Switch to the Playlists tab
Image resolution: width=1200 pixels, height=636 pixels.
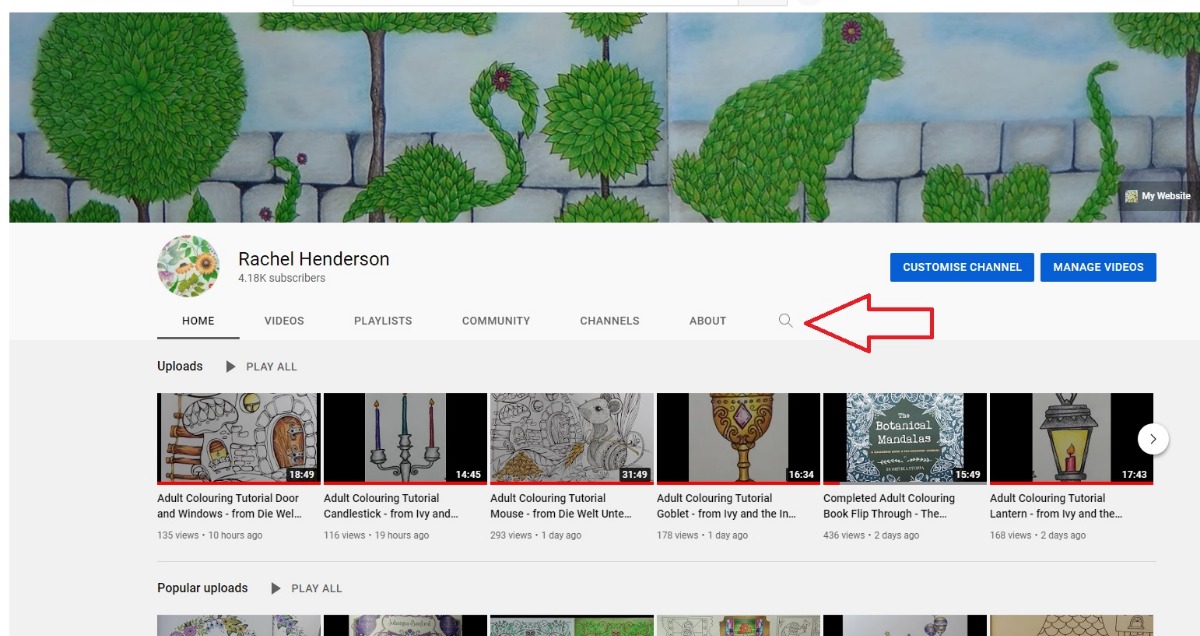click(383, 321)
